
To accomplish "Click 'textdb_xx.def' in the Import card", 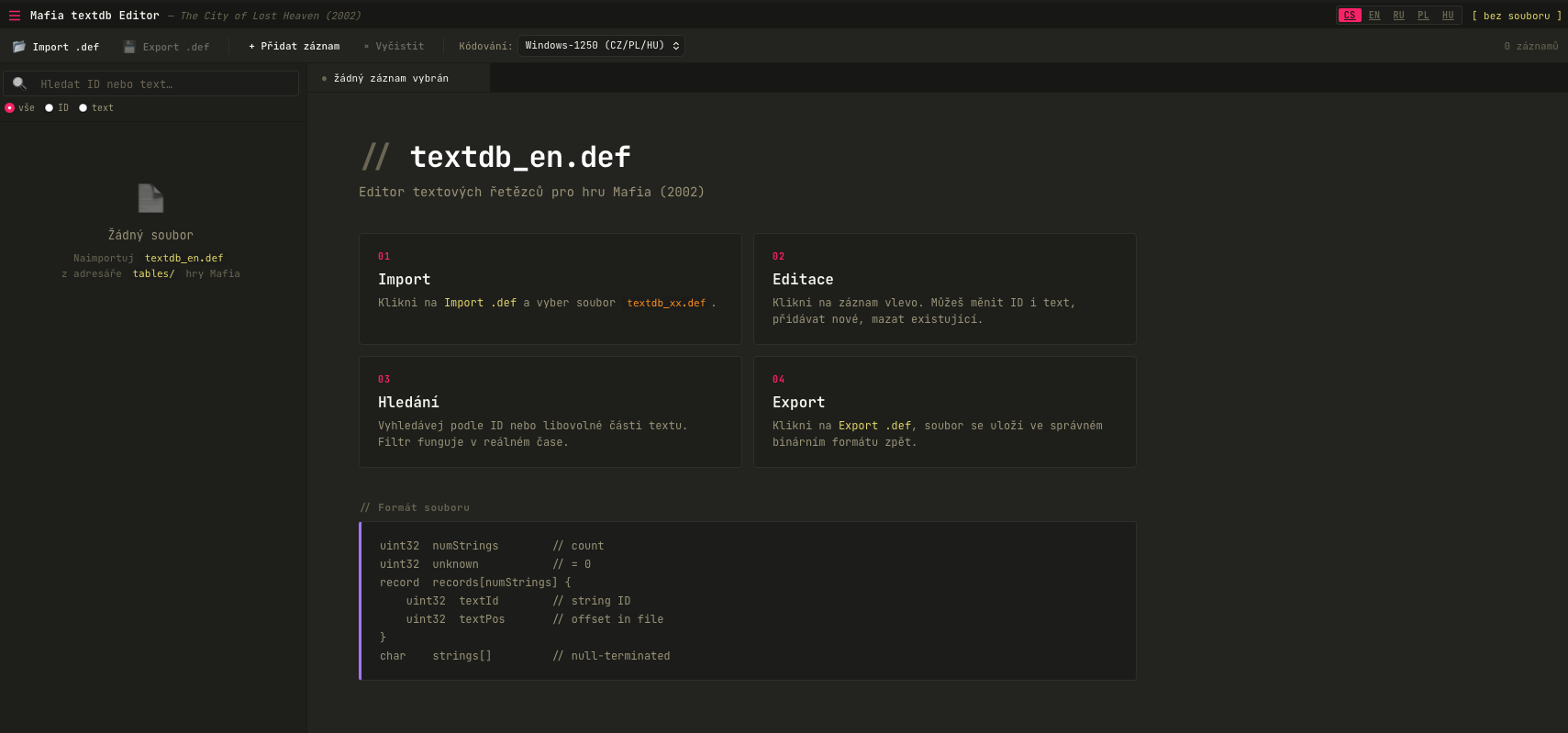I will 666,303.
